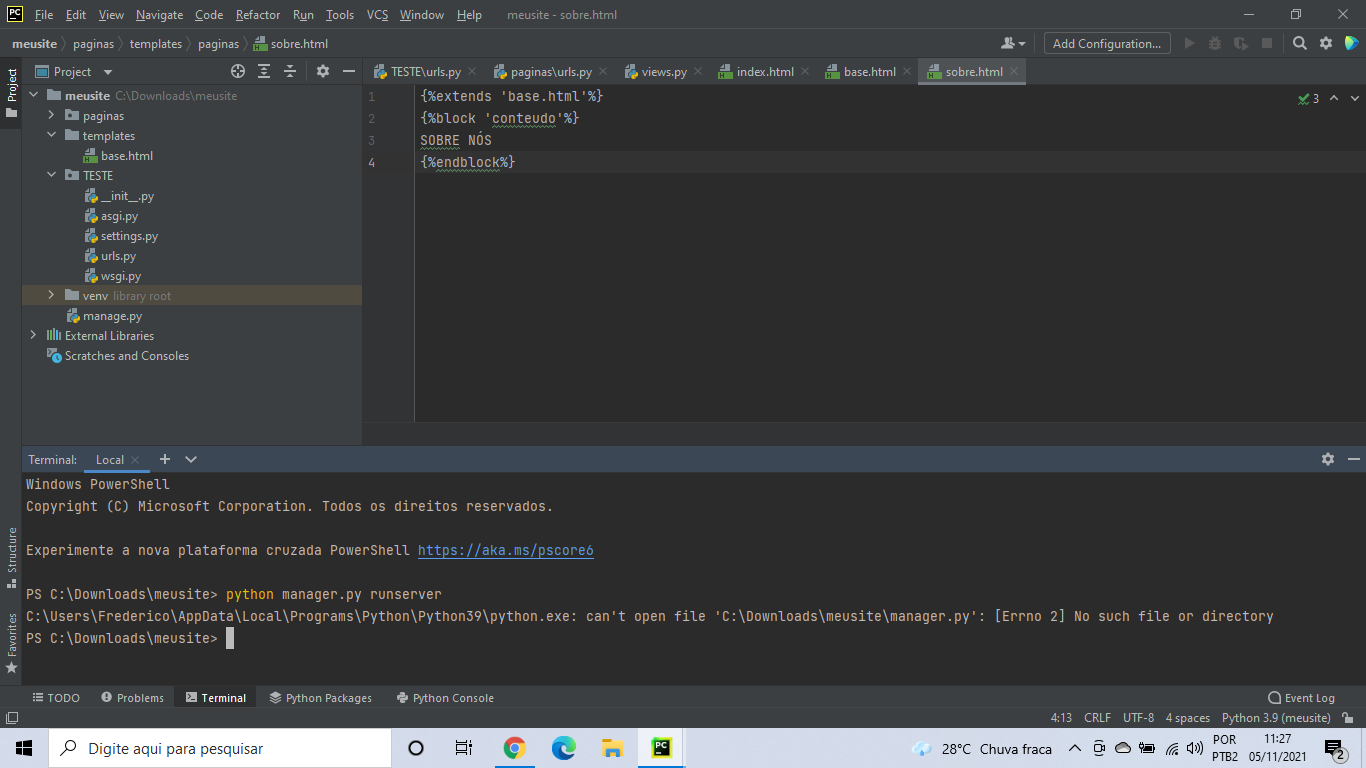Hide the Project tool window
This screenshot has width=1366, height=768.
point(348,71)
